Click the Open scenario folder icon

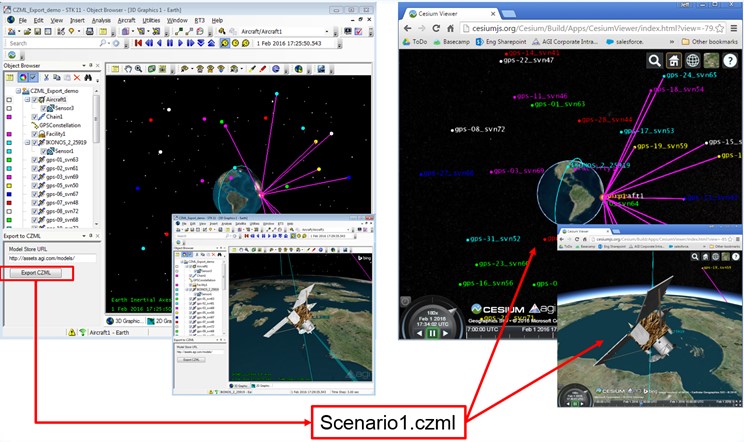pos(28,31)
